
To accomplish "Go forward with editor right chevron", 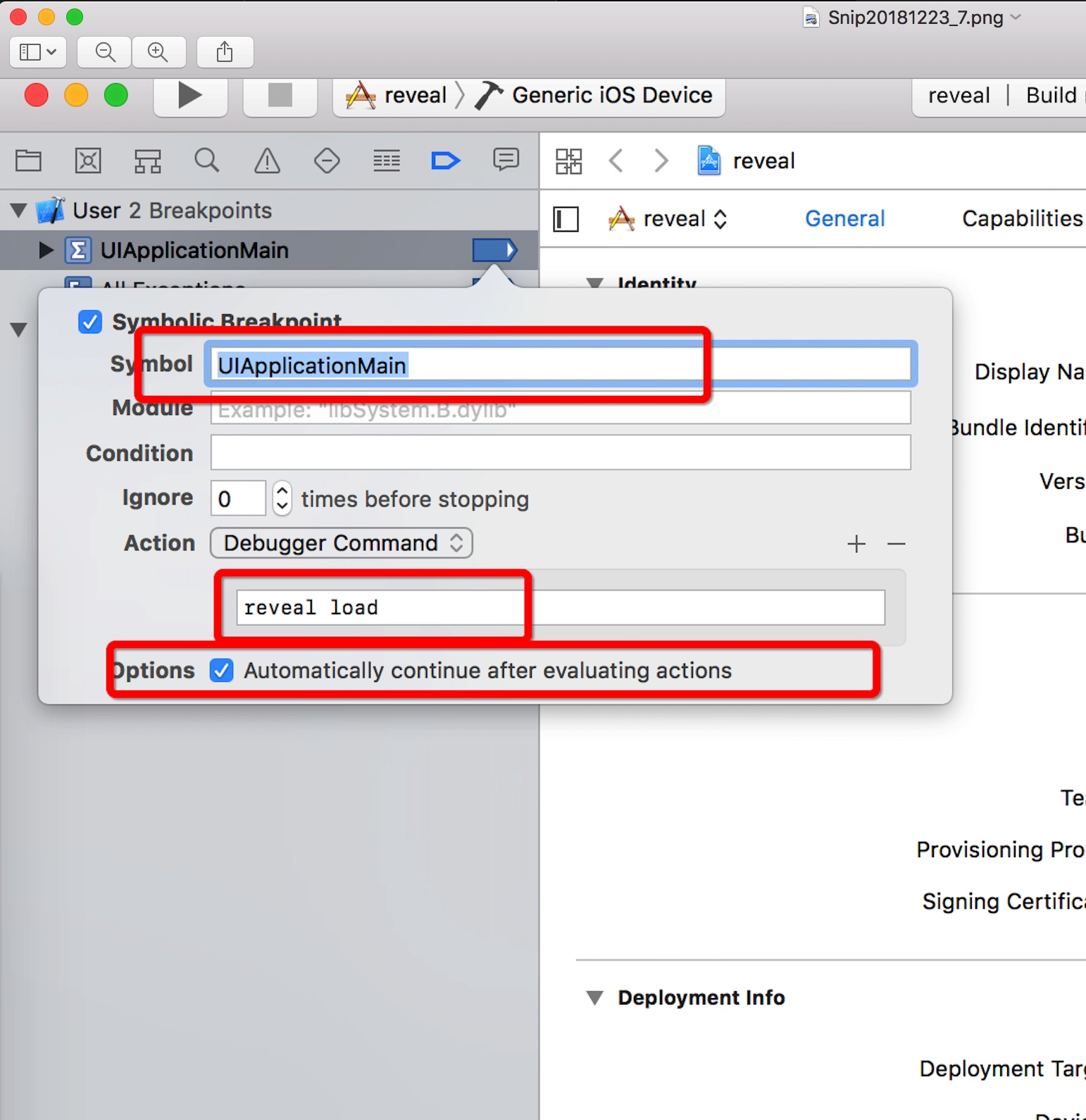I will (x=661, y=161).
